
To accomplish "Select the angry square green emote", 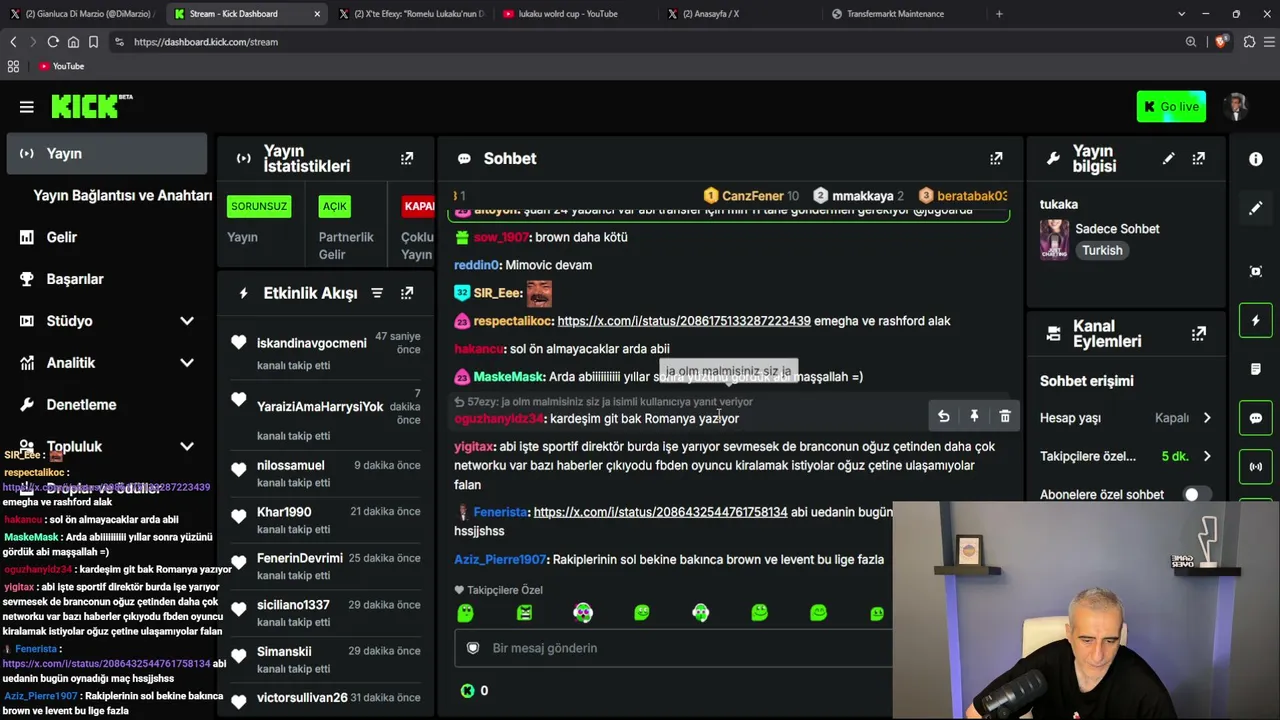I will point(524,612).
